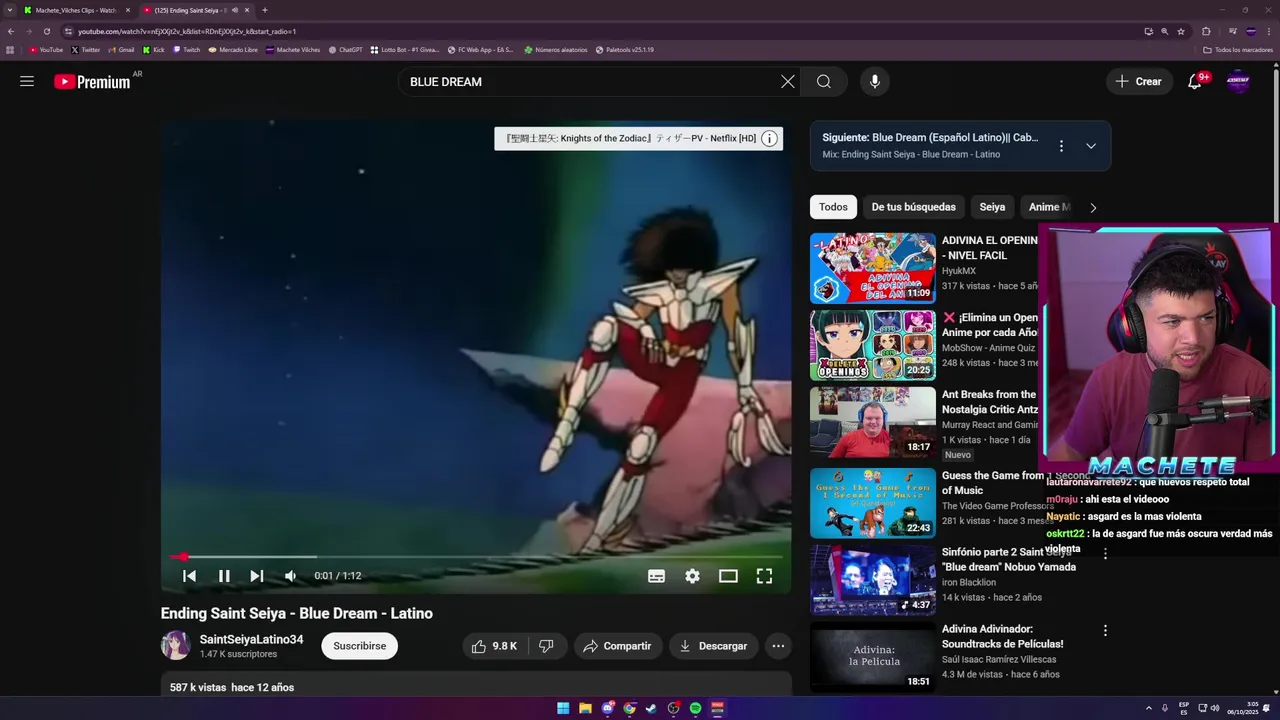Open the Twitch bookmark
Viewport: 1280px width, 720px height.
(186, 50)
